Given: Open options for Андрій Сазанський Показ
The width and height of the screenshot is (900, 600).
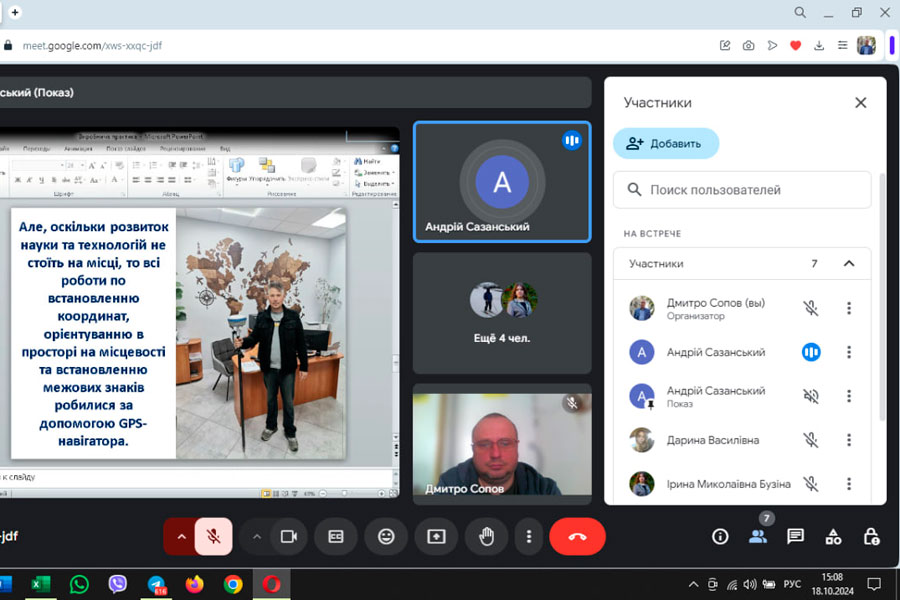Looking at the screenshot, I should click(x=849, y=396).
